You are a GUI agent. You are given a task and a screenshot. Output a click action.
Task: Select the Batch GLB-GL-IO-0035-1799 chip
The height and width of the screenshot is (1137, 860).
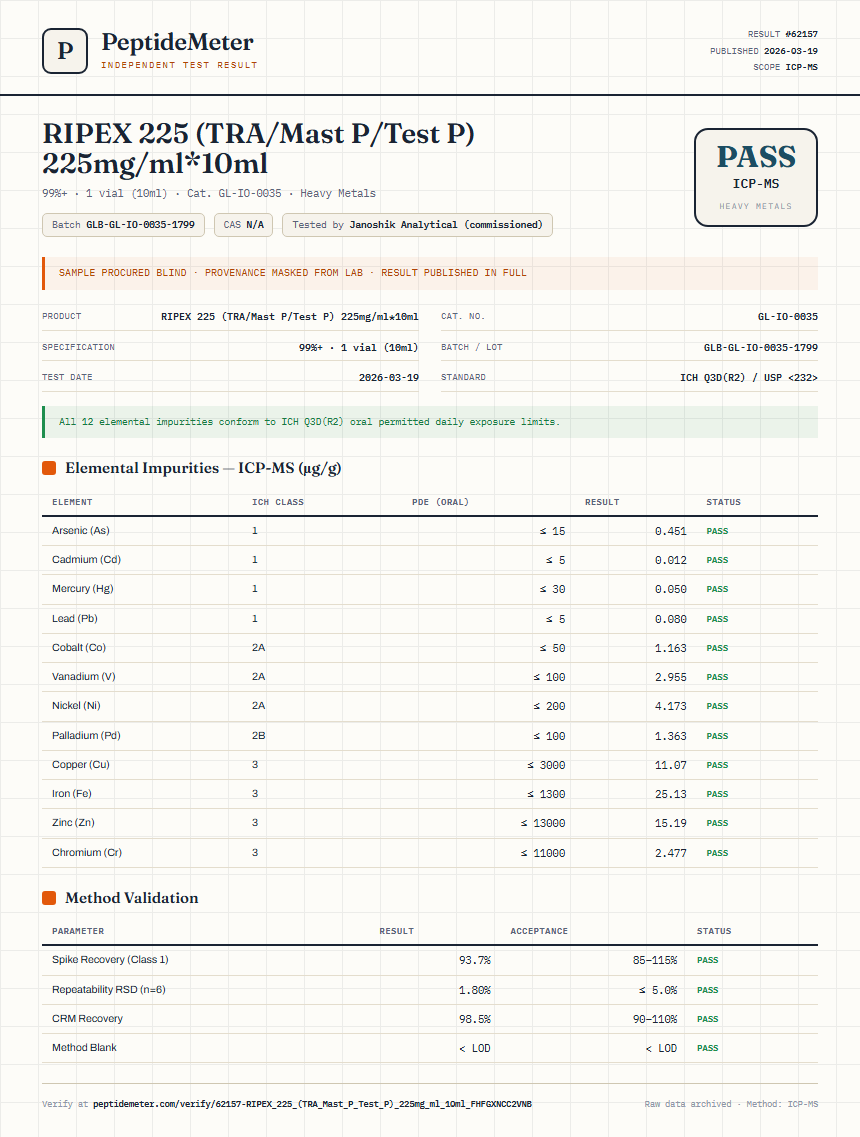pos(123,225)
